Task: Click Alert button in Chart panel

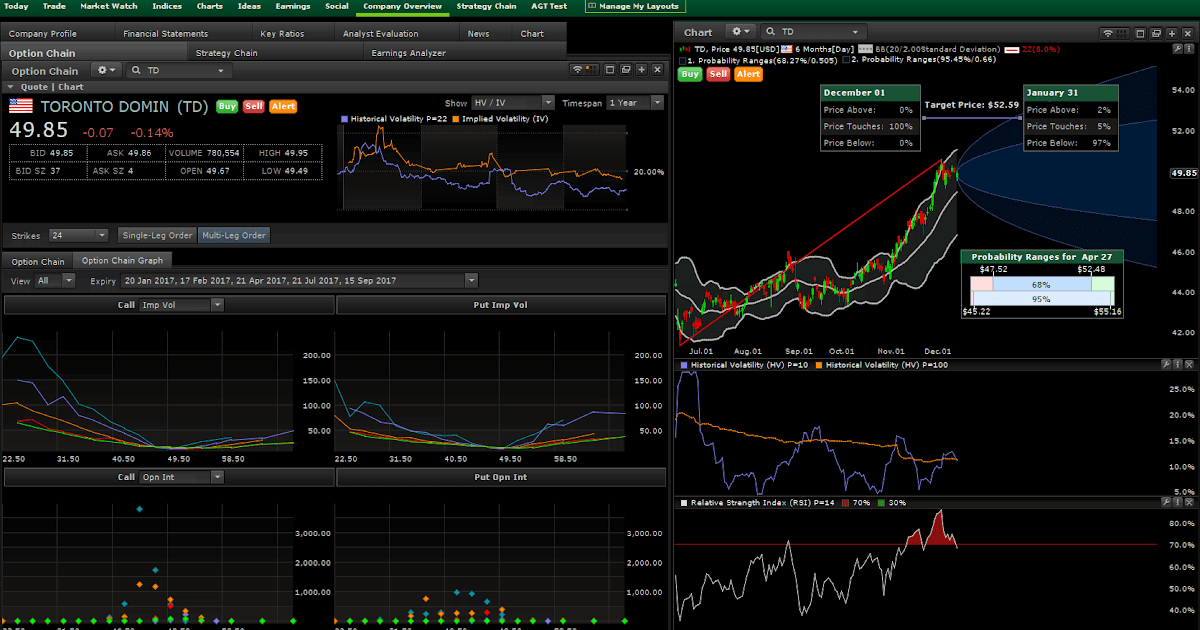Action: tap(748, 74)
